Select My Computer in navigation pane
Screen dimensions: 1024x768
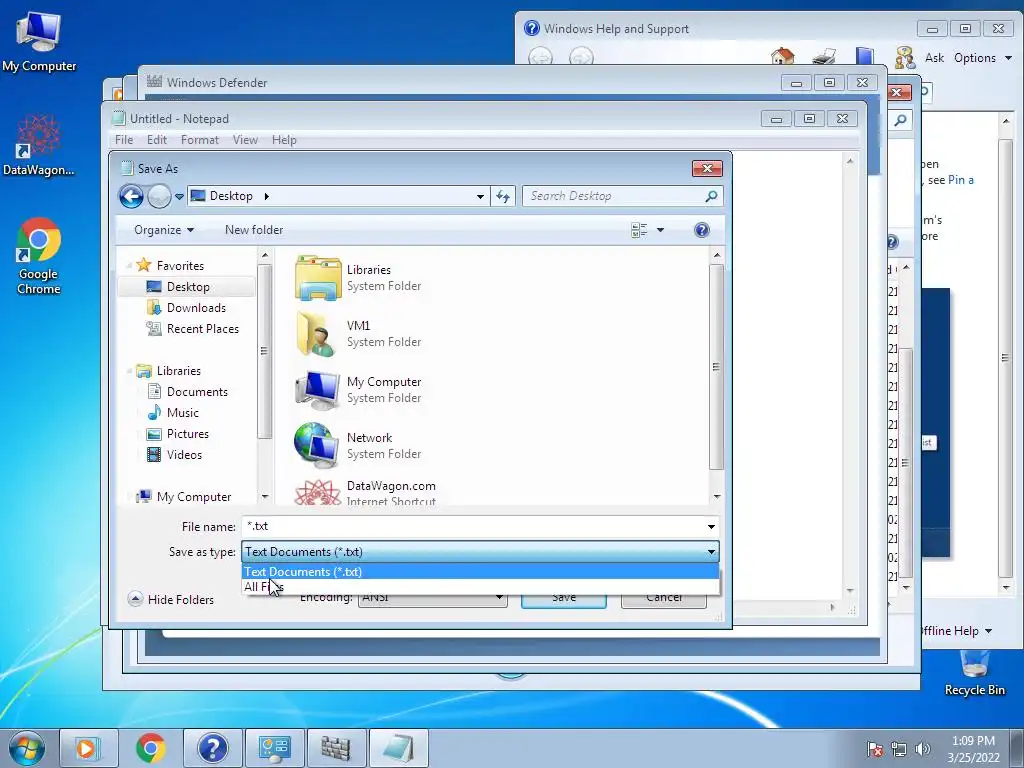tap(193, 497)
